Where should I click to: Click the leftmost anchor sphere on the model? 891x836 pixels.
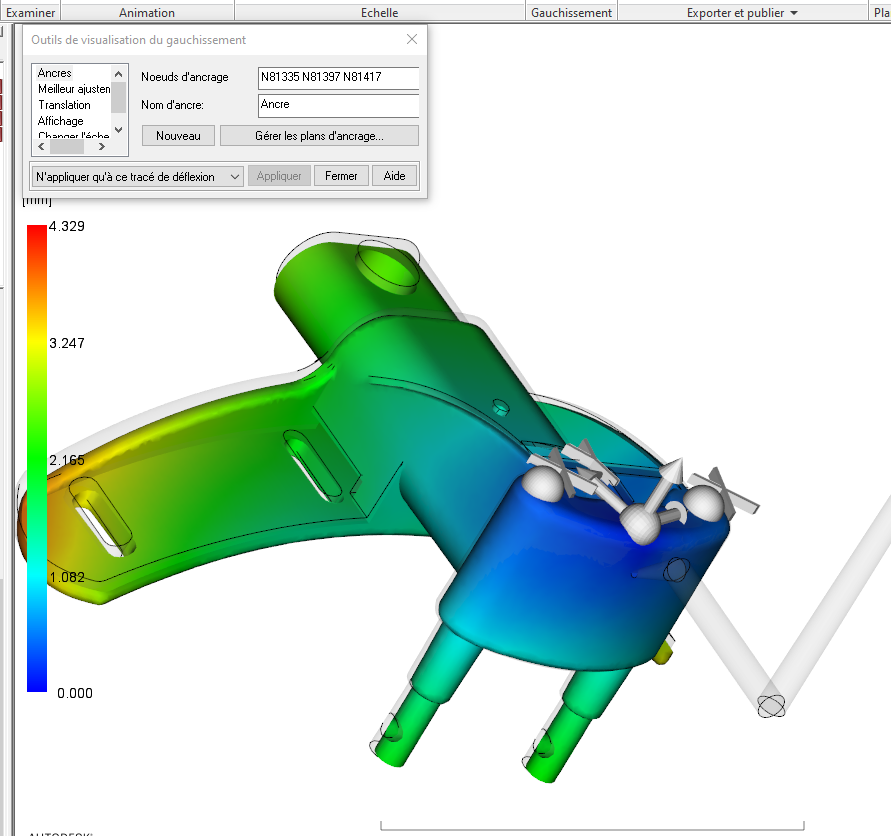click(543, 485)
